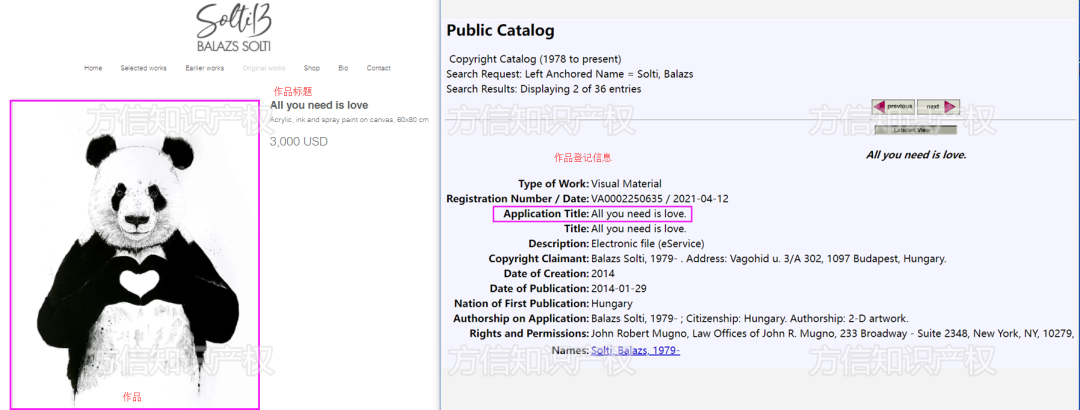The image size is (1080, 410).
Task: Click the Authorship on Application value
Action: [x=750, y=318]
